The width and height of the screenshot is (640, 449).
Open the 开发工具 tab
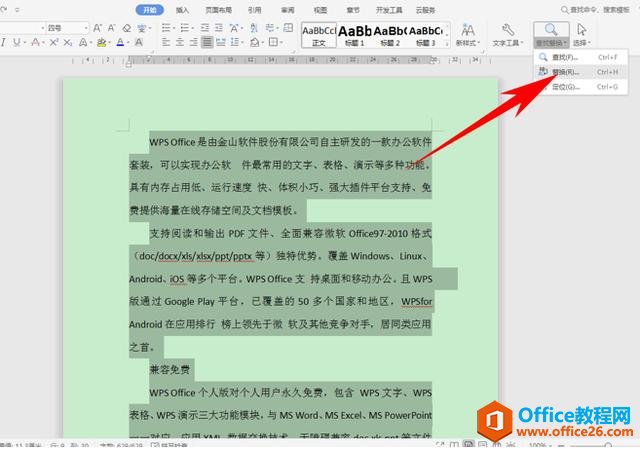pos(389,10)
